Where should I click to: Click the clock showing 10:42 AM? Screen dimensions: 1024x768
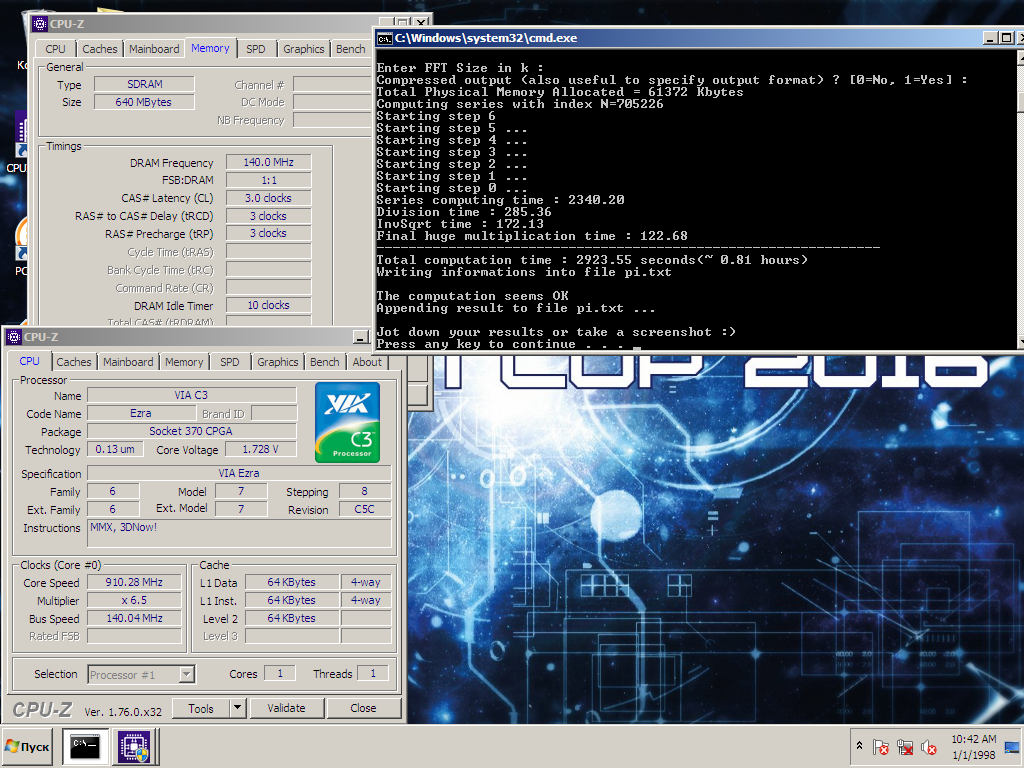[x=974, y=739]
